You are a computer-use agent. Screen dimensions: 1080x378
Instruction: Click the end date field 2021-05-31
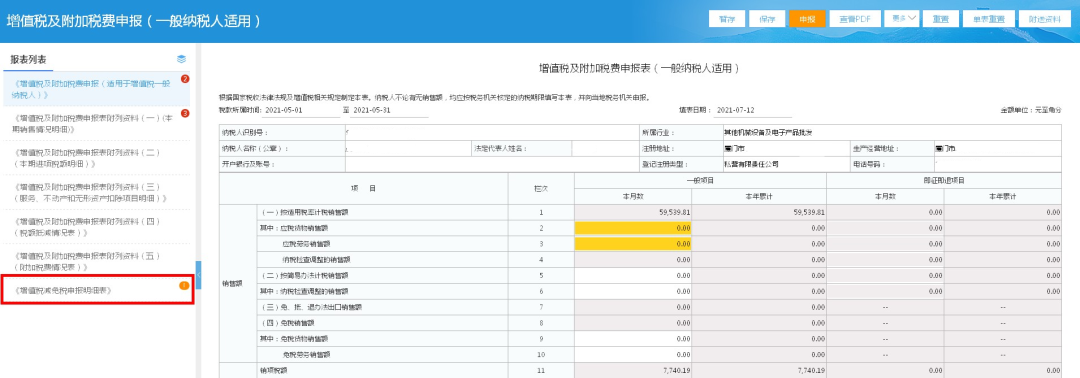click(389, 110)
